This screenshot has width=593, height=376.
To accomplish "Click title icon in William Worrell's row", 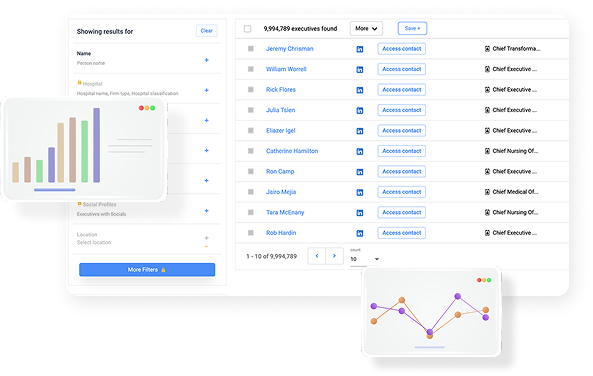I will coord(487,69).
